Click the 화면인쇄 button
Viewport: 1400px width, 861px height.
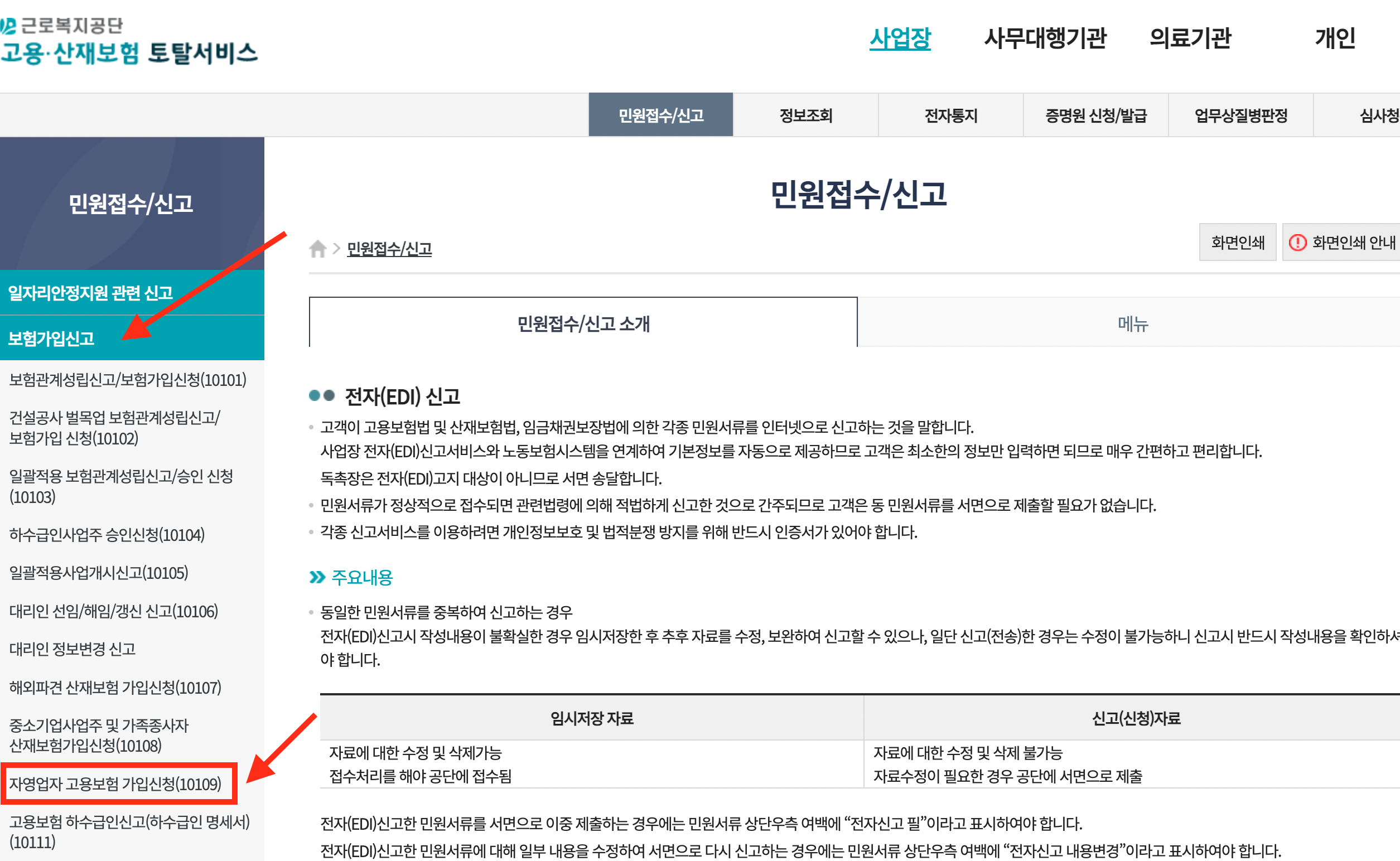coord(1237,243)
